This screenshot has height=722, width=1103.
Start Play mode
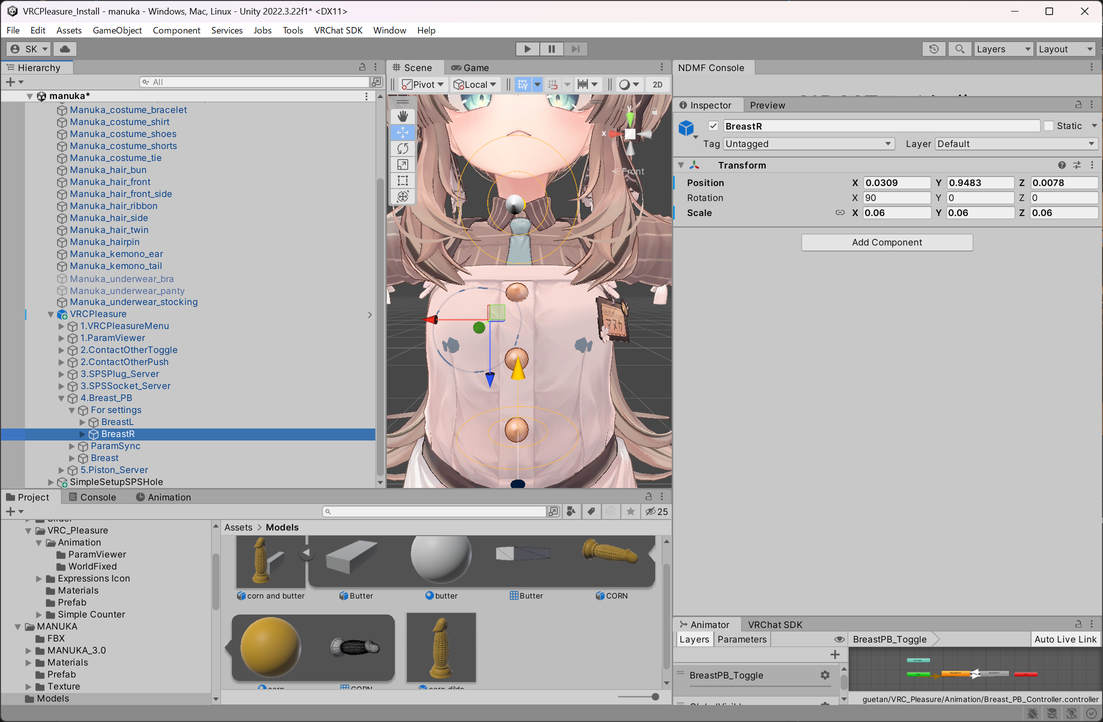tap(527, 49)
